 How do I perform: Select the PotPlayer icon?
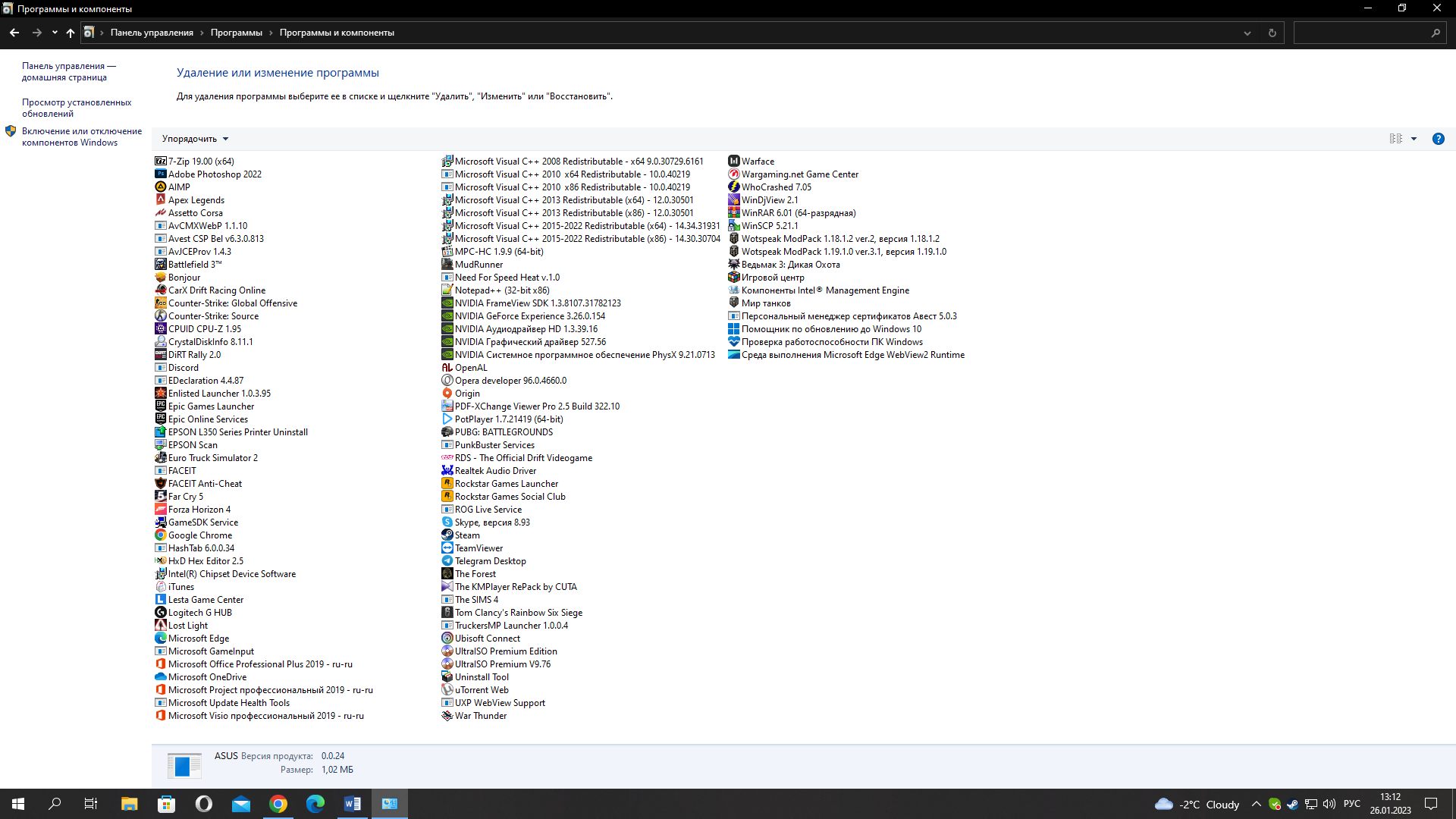(x=447, y=419)
